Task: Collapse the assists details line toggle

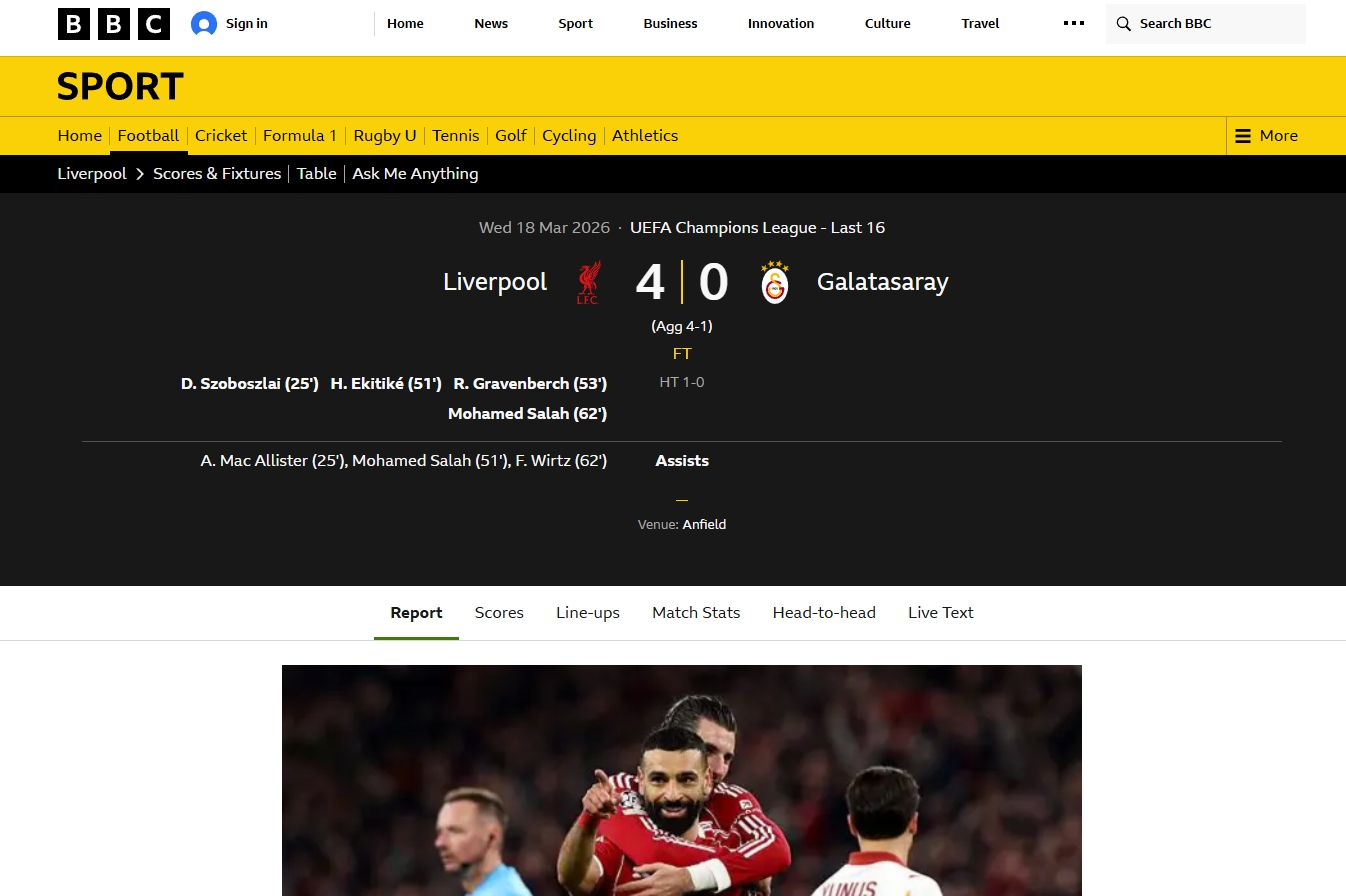Action: (682, 499)
